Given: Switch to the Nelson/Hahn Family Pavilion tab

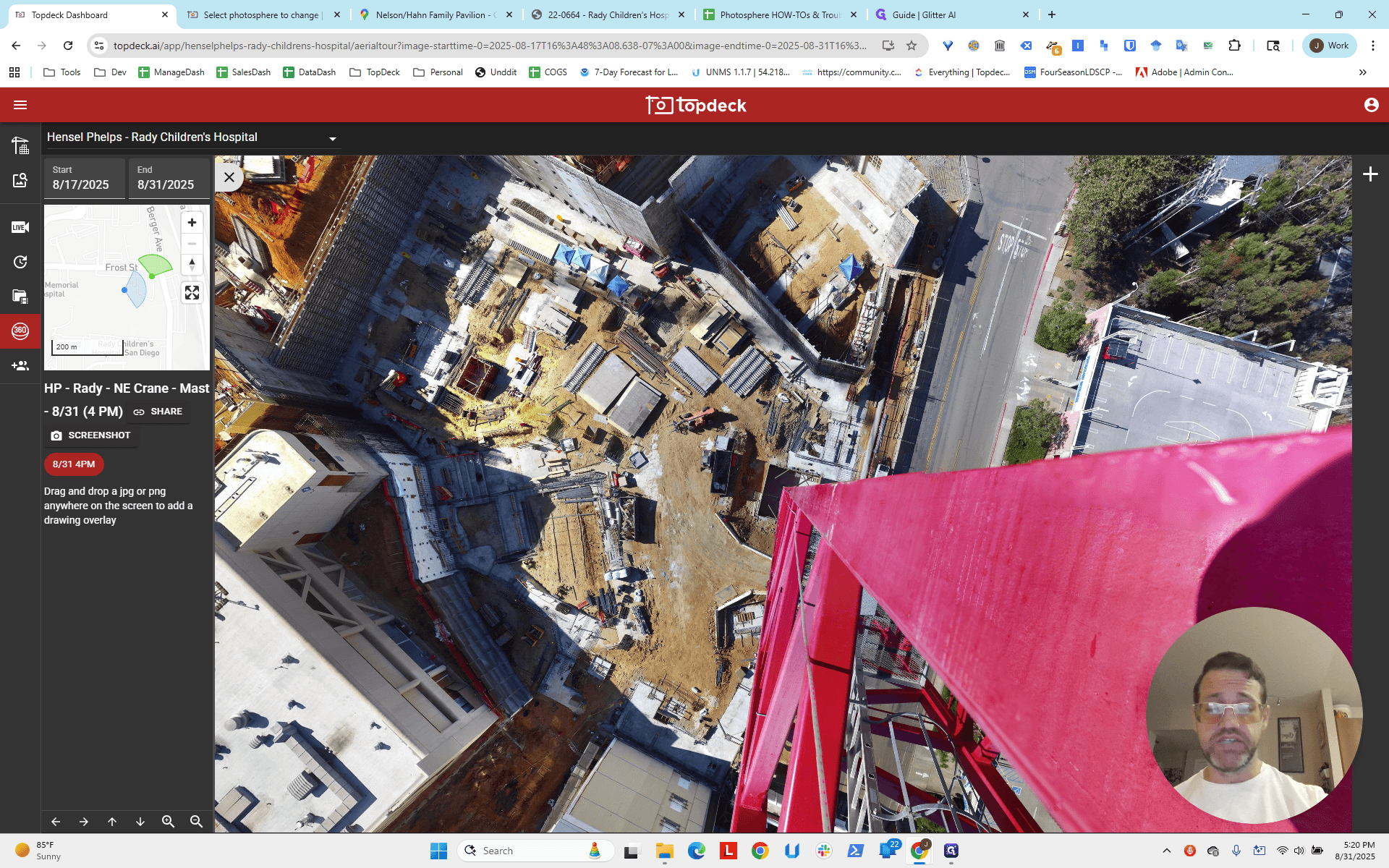Looking at the screenshot, I should click(x=436, y=14).
